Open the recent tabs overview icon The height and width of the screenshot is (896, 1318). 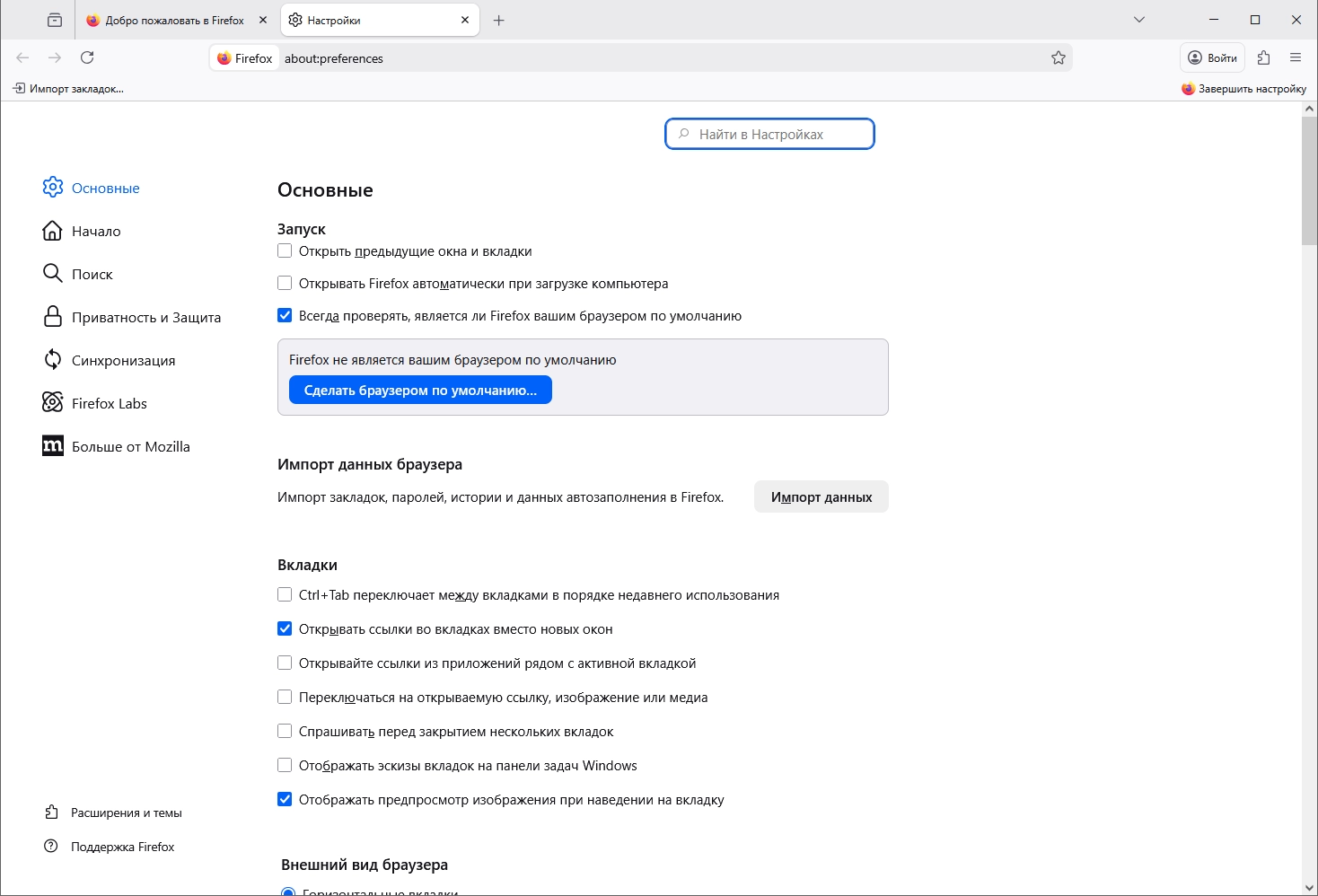(55, 20)
